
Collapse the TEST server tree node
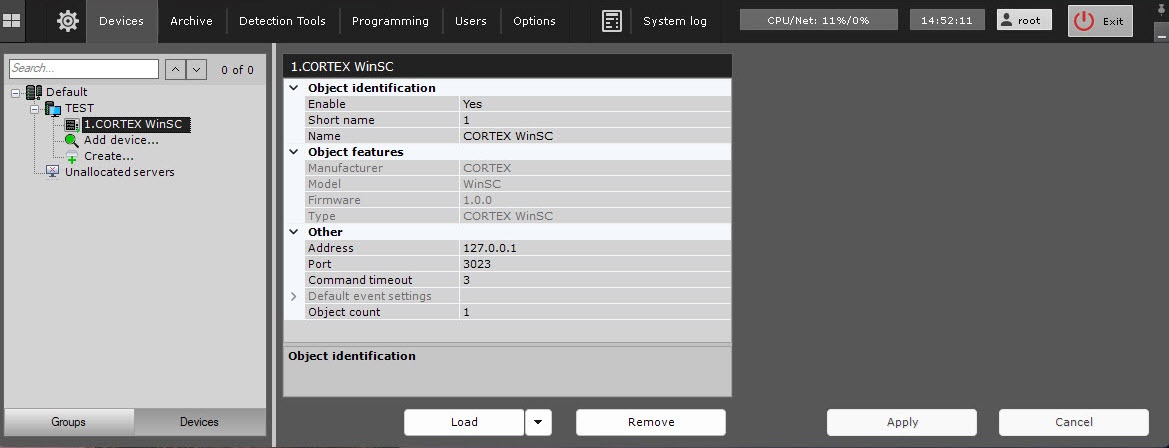(x=33, y=108)
